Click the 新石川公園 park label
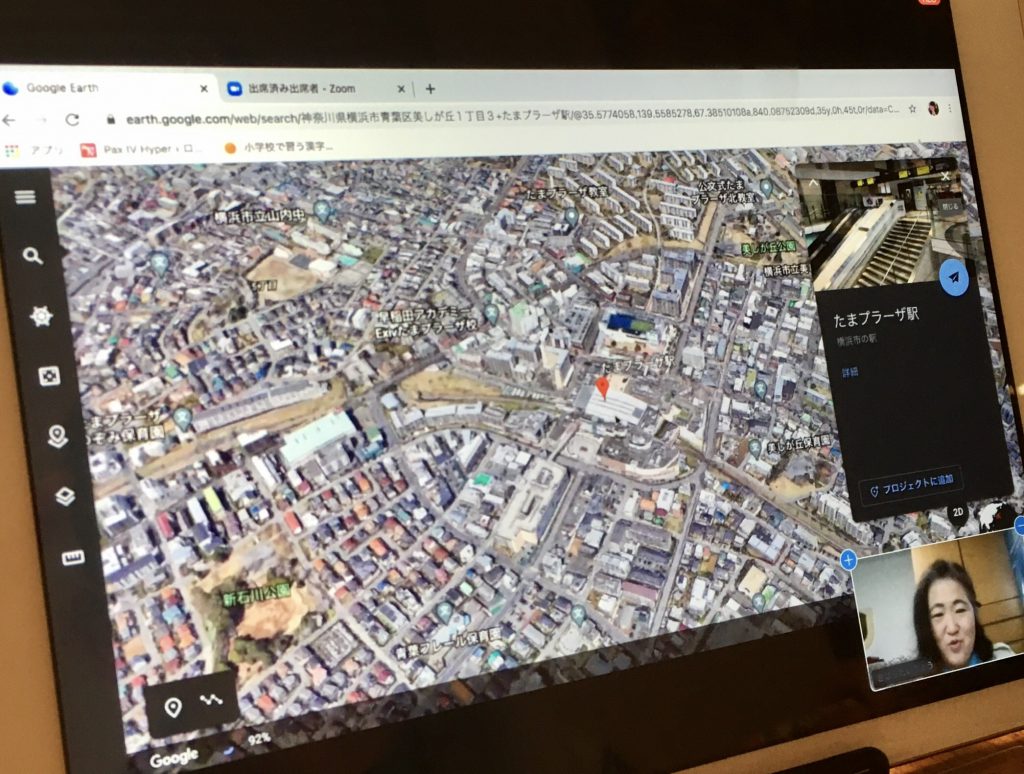Screen dimensions: 1024x774 [256, 595]
